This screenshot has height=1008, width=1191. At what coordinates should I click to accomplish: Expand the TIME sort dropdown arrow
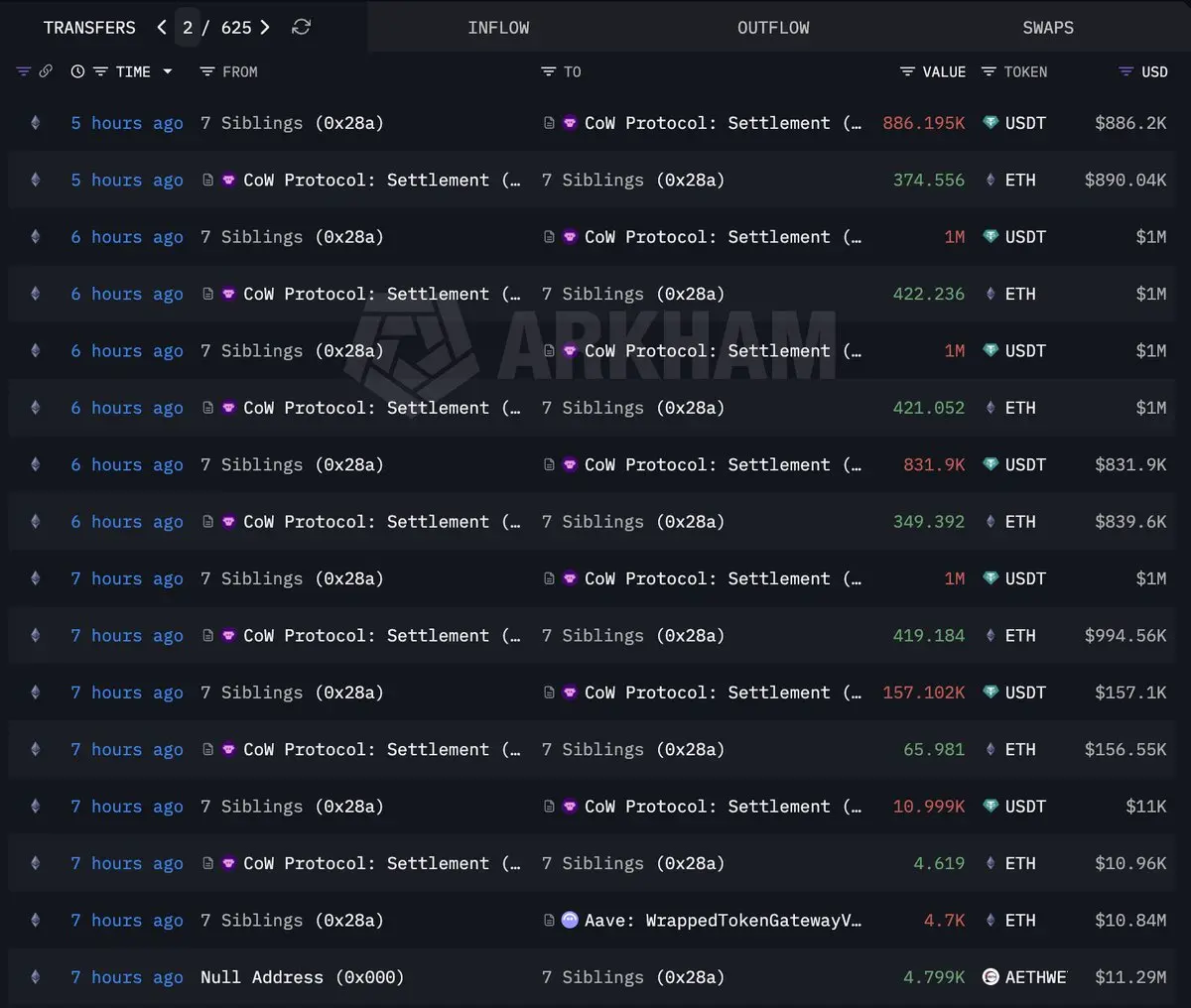point(168,71)
